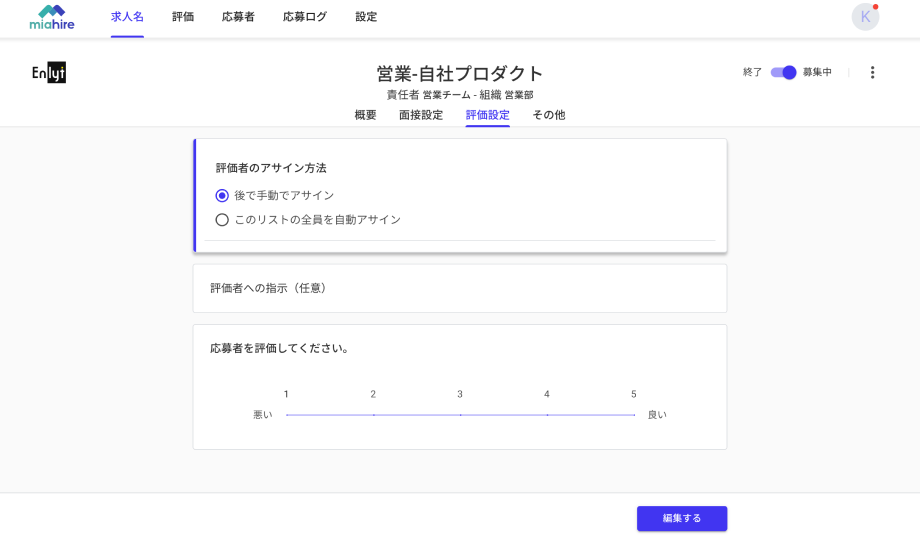Click rating point 1 on the scale
Image resolution: width=920 pixels, height=540 pixels.
(286, 415)
